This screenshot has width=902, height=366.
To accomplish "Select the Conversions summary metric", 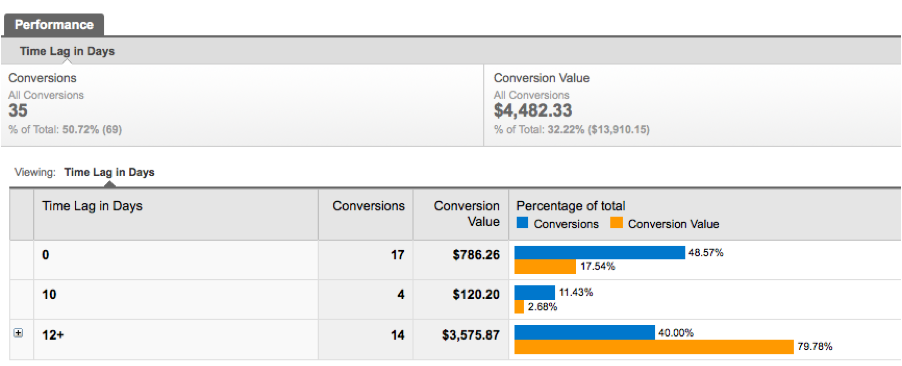I will click(x=242, y=105).
